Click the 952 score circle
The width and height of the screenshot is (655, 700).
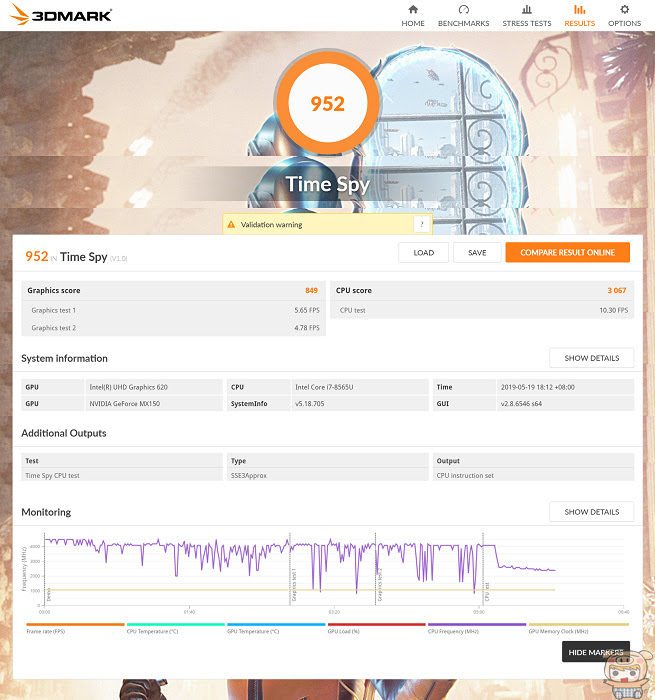[328, 103]
